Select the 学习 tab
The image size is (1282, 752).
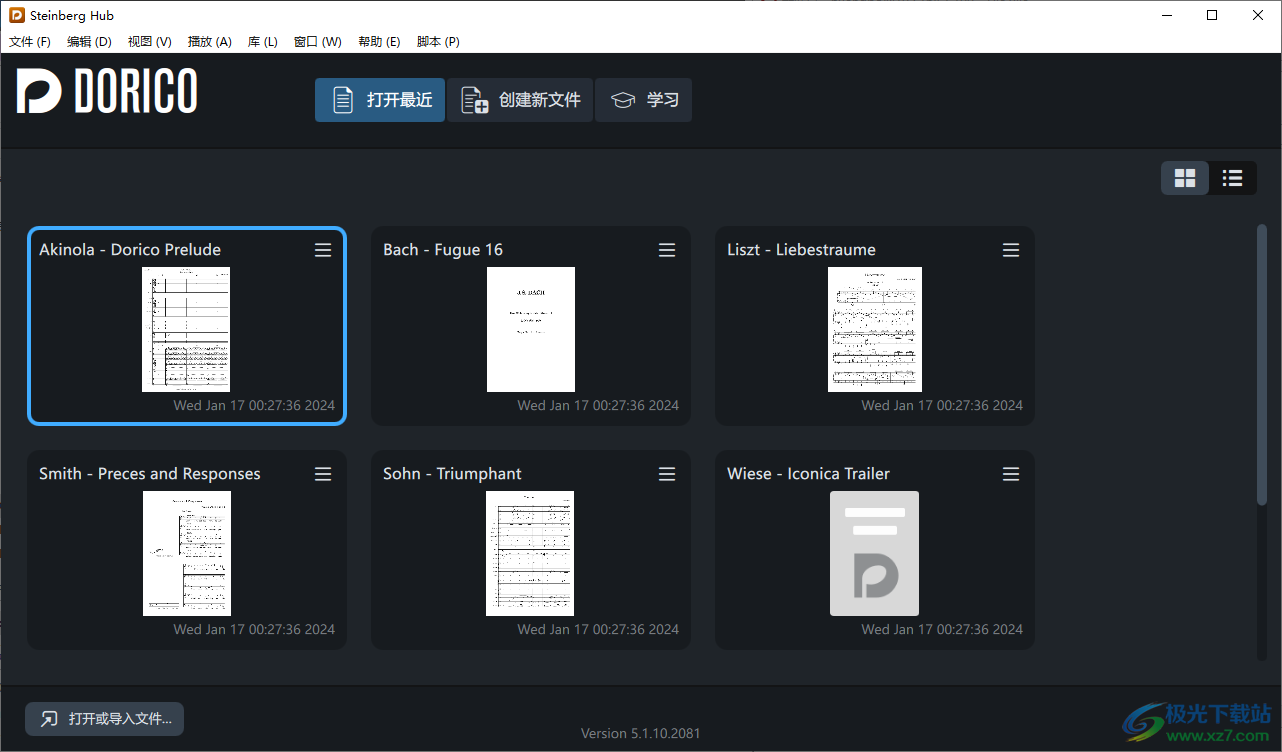(643, 100)
